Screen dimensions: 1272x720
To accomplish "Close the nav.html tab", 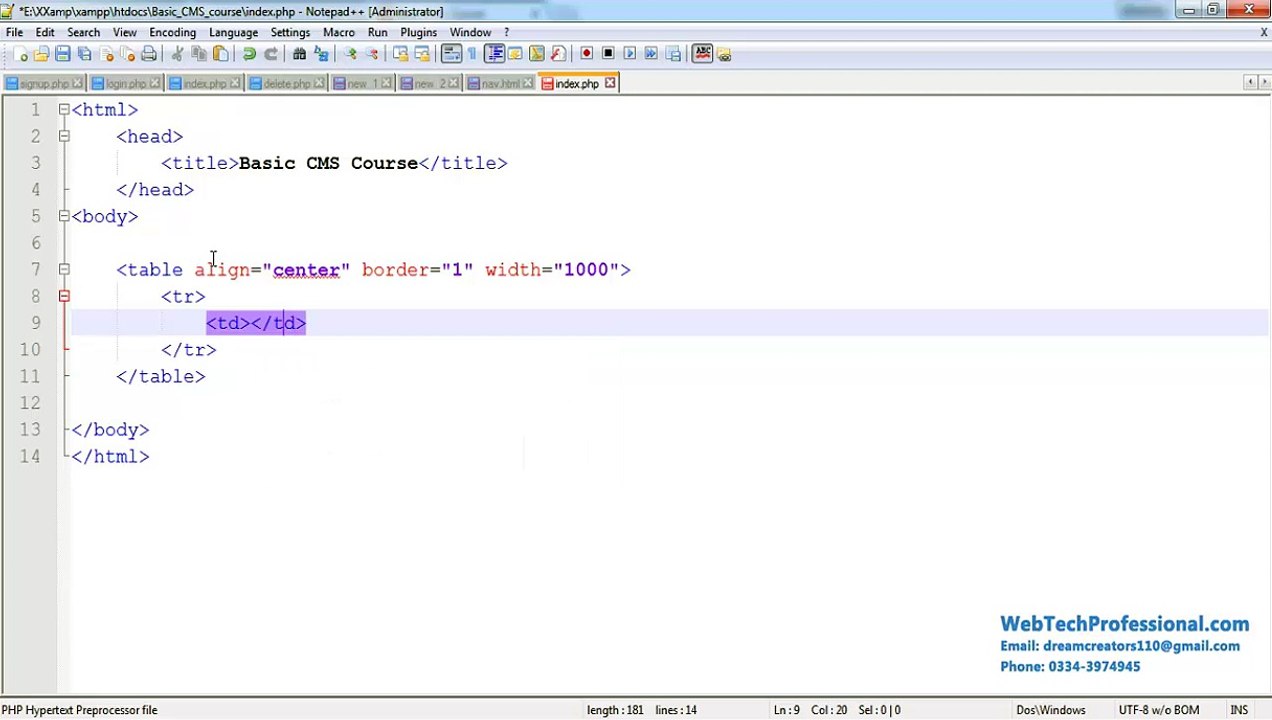I will (x=527, y=84).
